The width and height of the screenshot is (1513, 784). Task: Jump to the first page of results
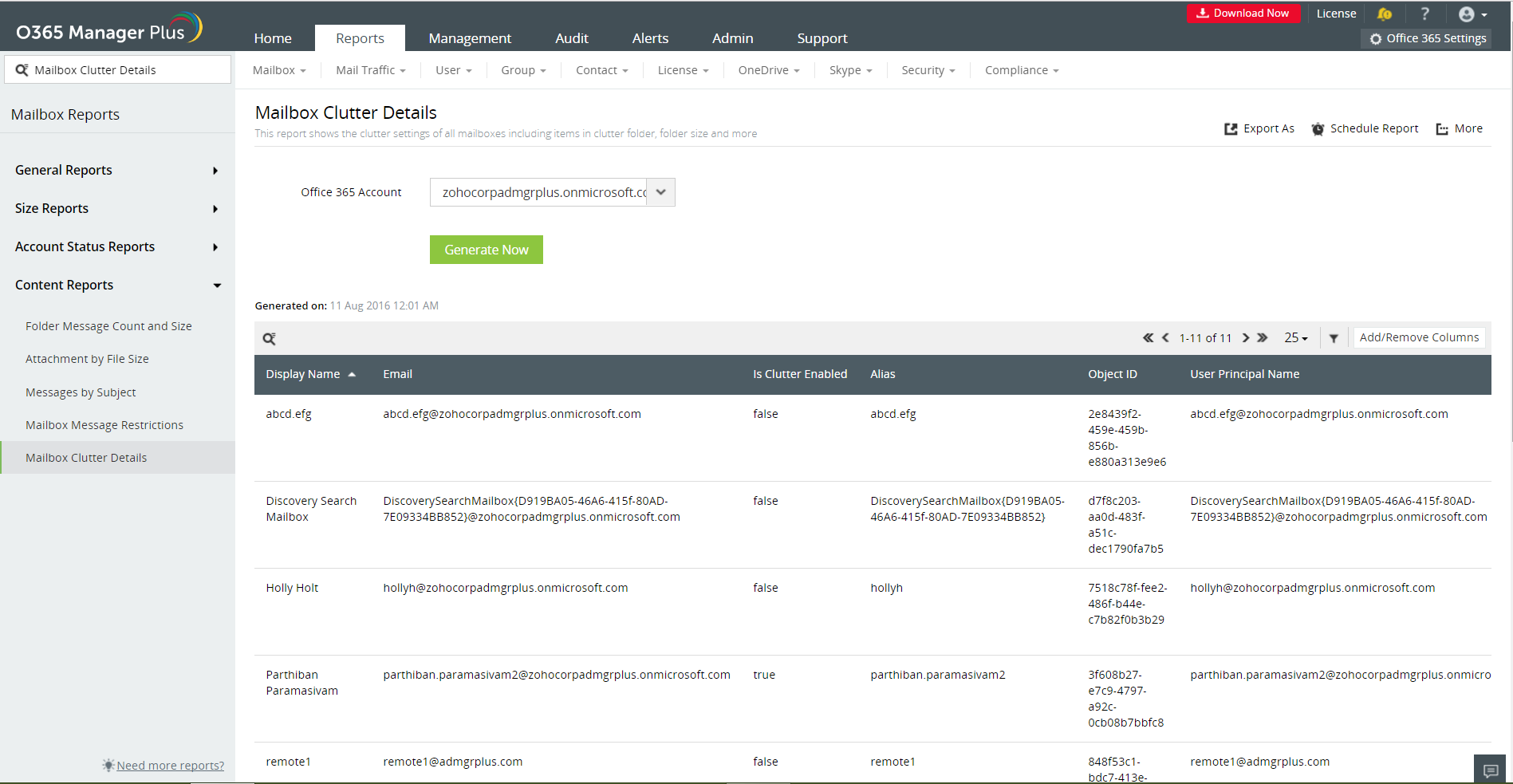tap(1149, 337)
